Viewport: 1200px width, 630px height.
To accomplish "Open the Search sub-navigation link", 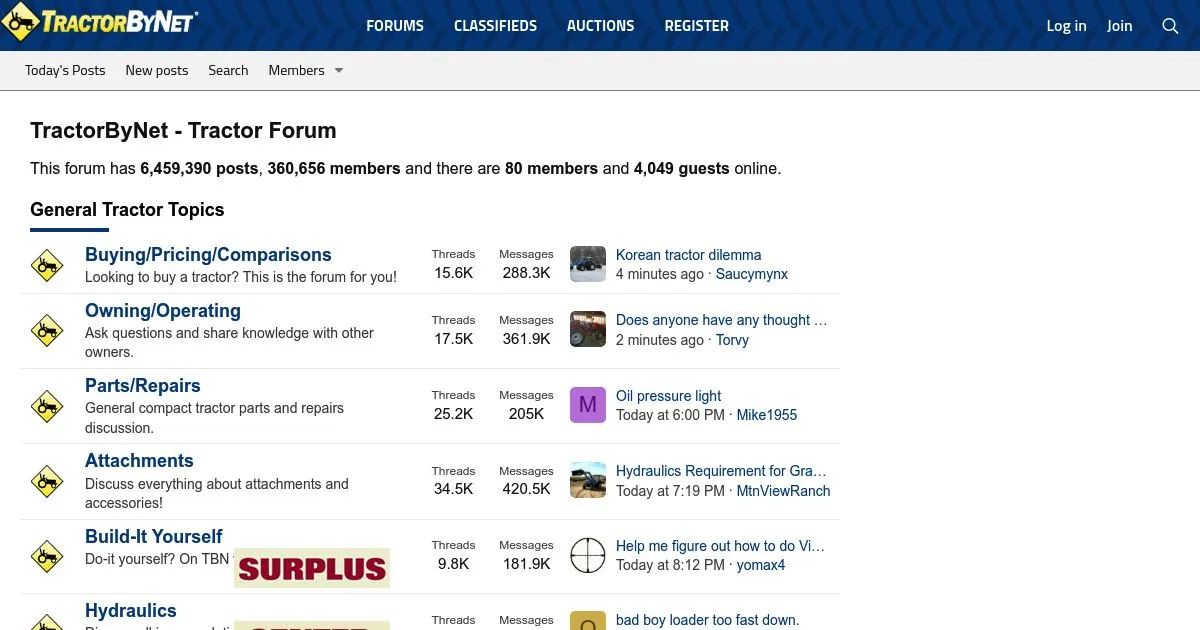I will pos(228,70).
